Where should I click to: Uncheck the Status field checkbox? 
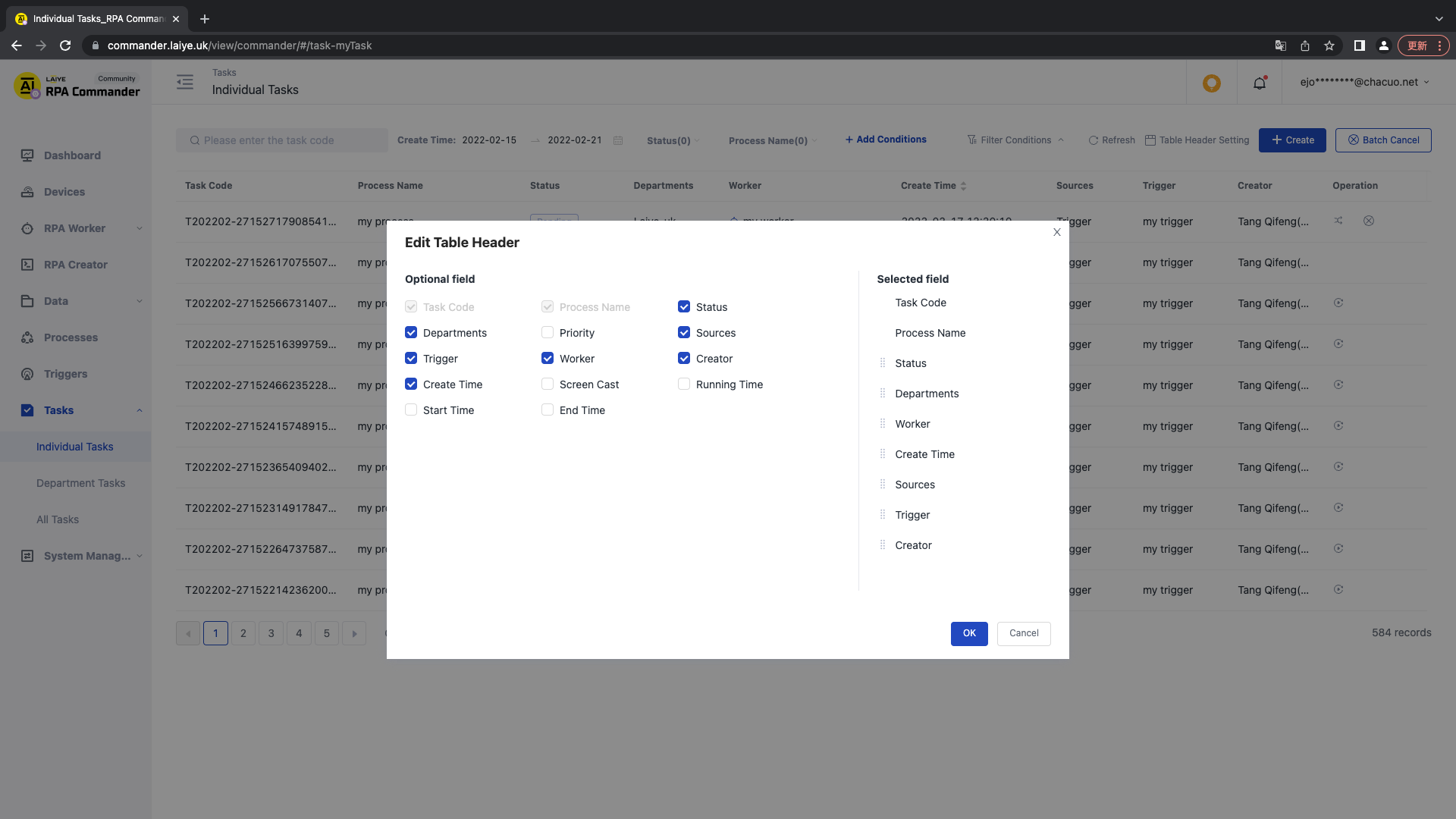click(684, 306)
